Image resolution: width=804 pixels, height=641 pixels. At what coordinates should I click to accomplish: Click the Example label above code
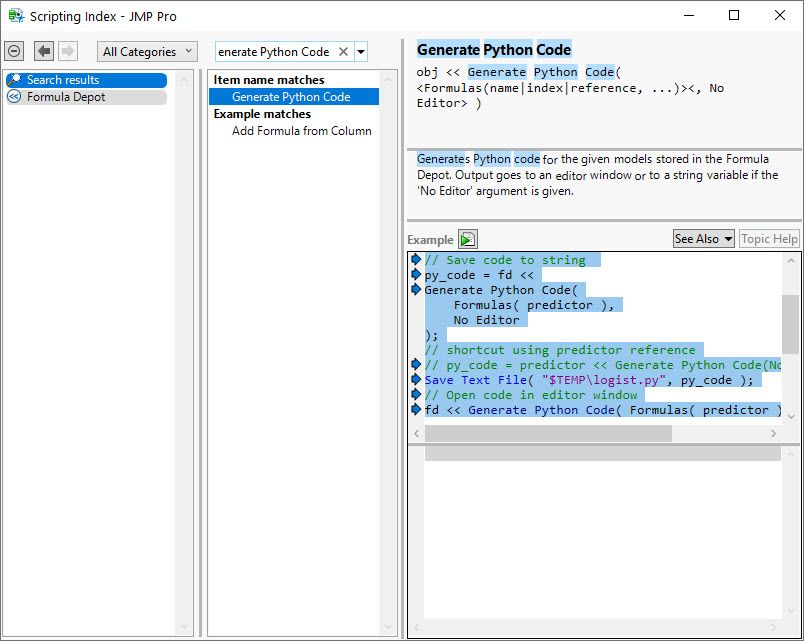(430, 240)
